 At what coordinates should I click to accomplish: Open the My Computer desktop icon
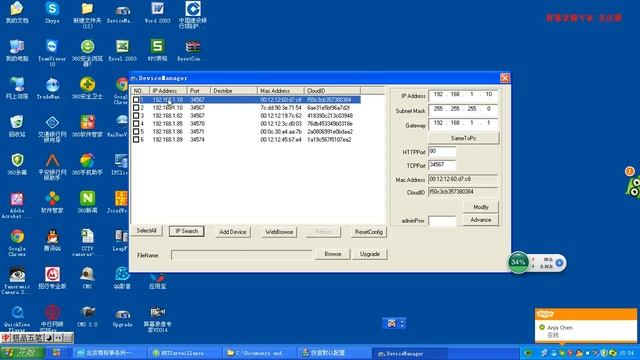coord(17,50)
